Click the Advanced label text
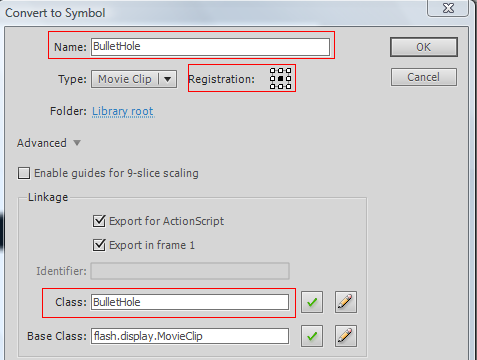The width and height of the screenshot is (477, 360). tap(42, 143)
